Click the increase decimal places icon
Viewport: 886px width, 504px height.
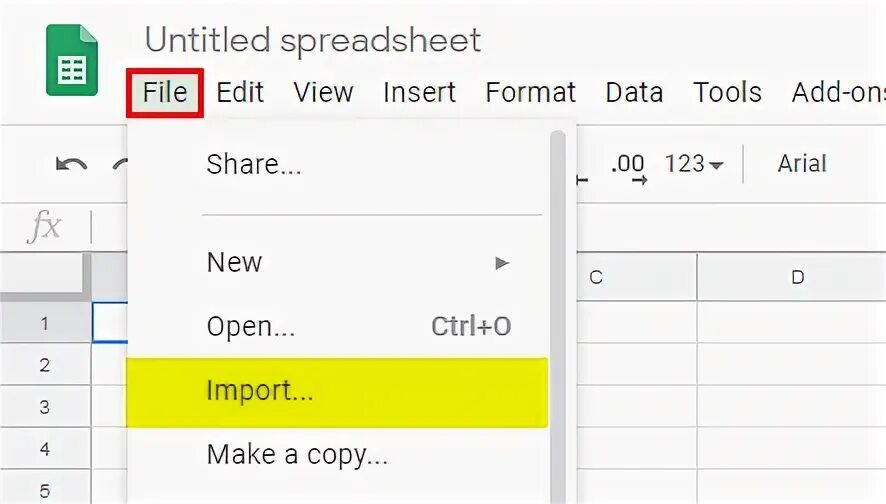point(628,165)
